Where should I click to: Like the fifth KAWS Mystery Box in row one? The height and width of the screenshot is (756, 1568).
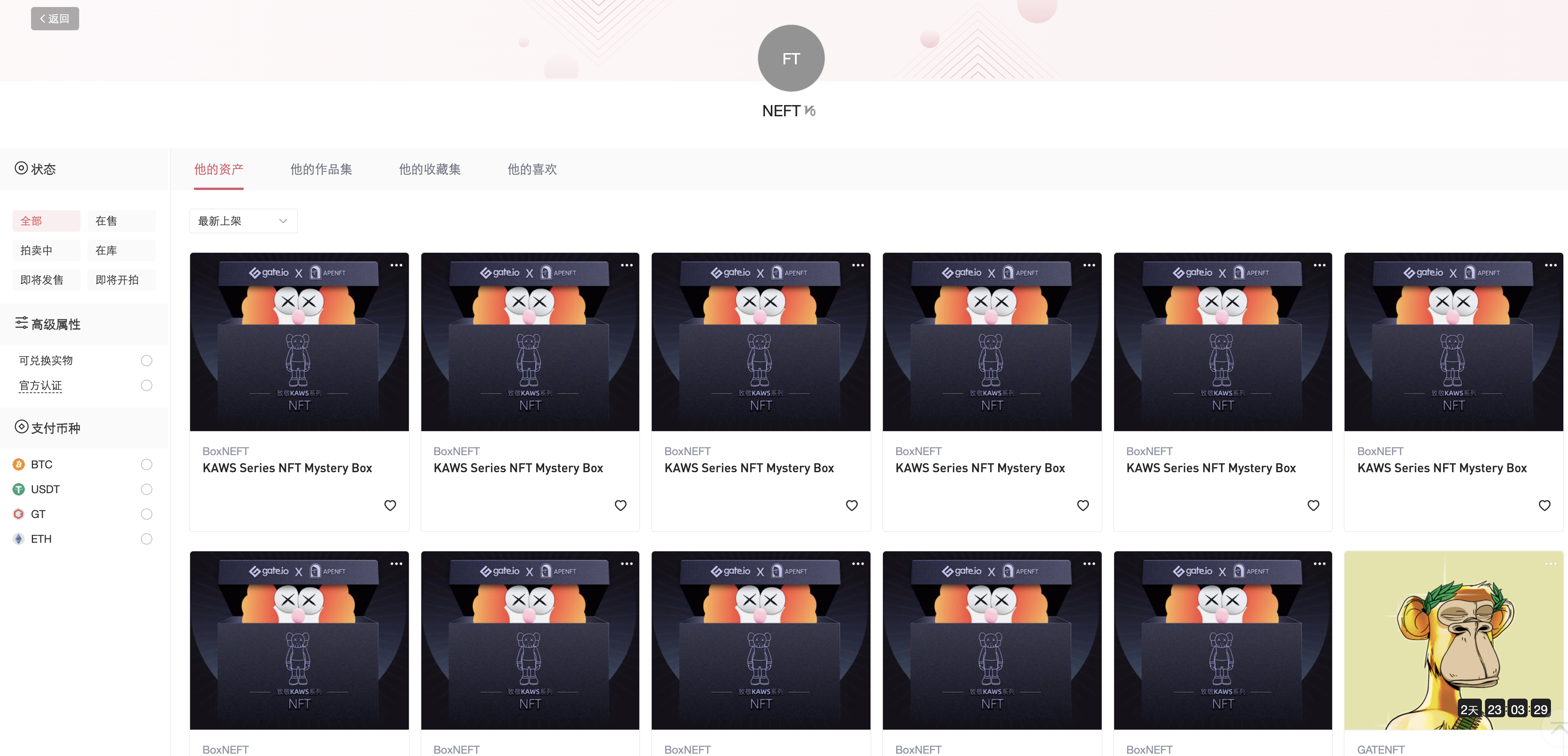[1314, 506]
